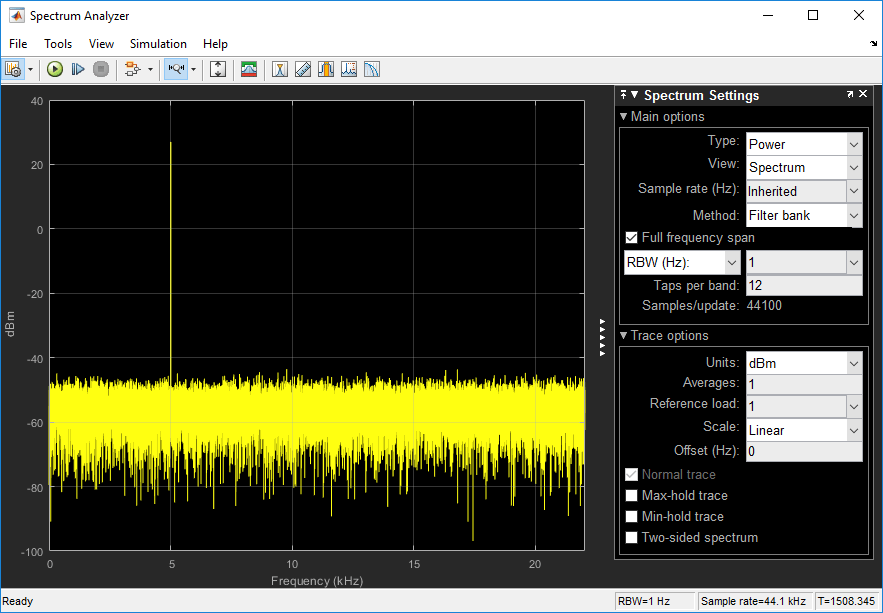Close the Spectrum Settings panel
883x613 pixels.
point(863,95)
